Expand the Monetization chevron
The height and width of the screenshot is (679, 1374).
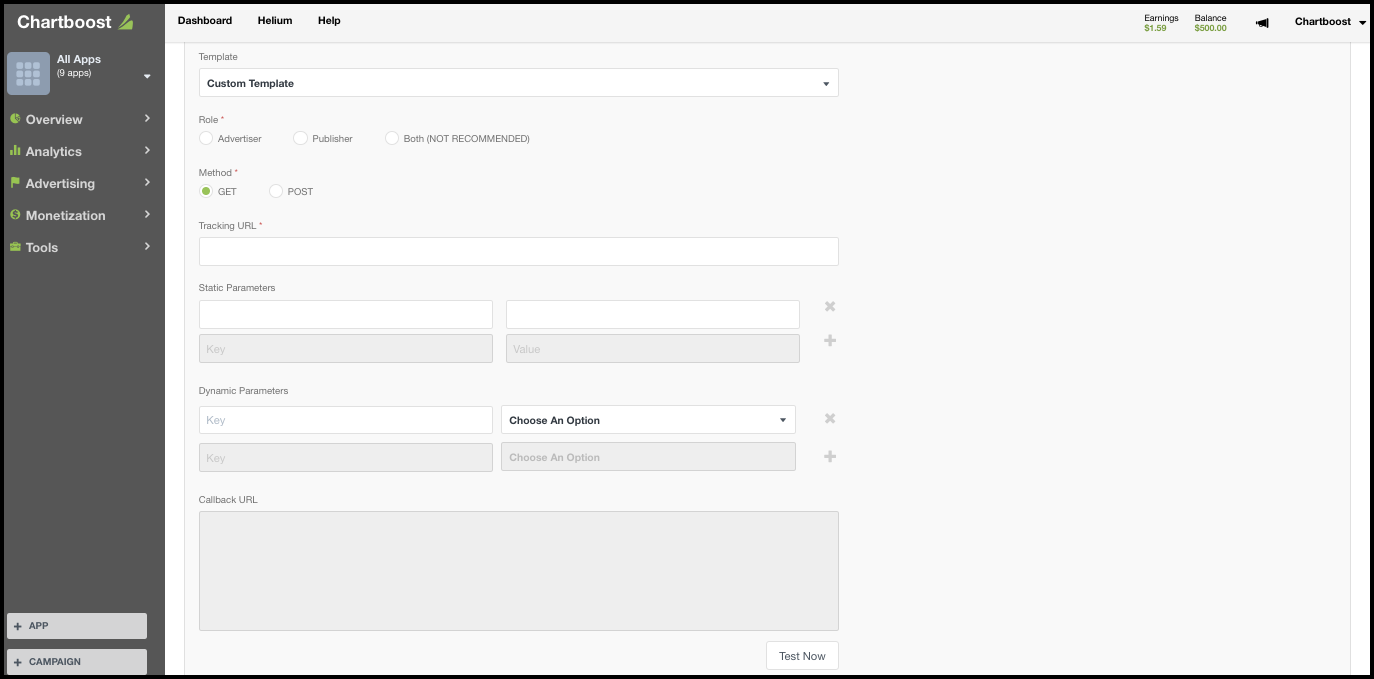click(147, 214)
